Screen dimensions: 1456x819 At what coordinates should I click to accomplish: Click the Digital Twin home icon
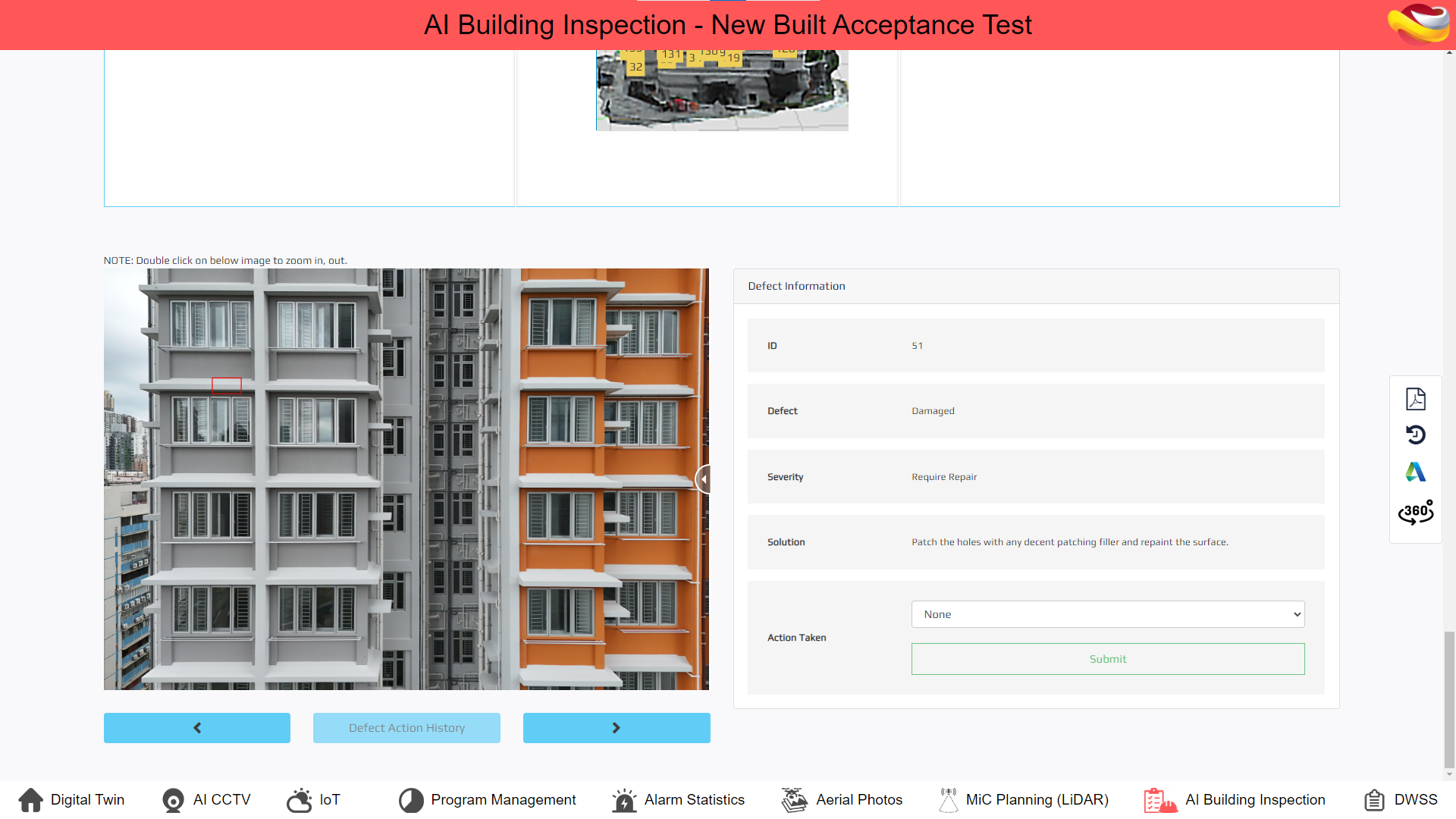(31, 800)
